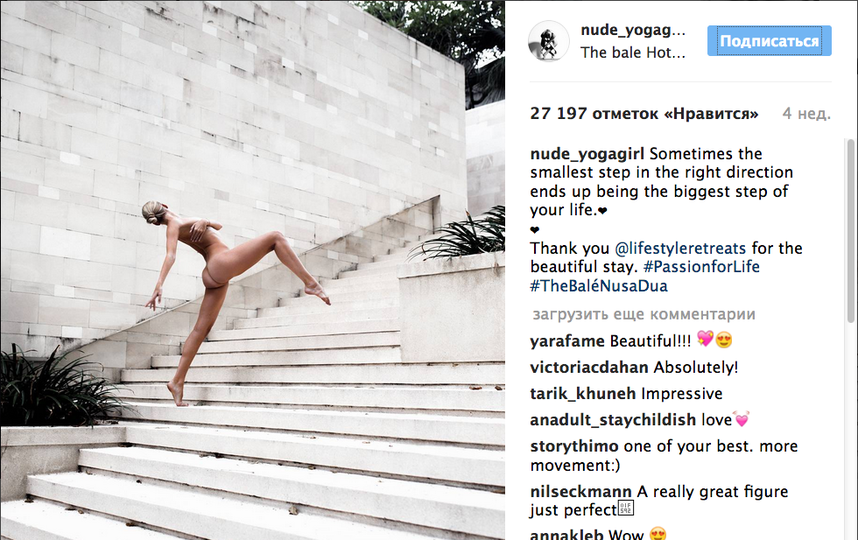
Task: Open the #PassionforLife hashtag
Action: [x=702, y=267]
